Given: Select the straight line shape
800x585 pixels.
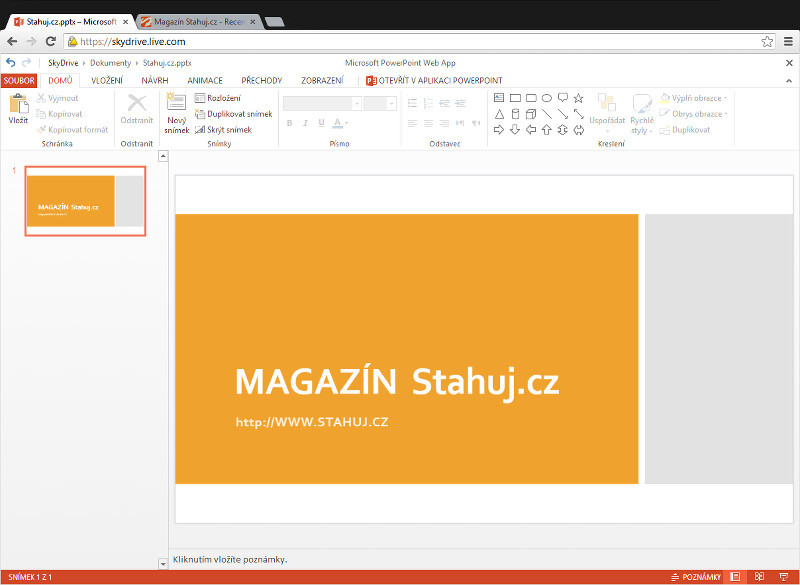Looking at the screenshot, I should pos(547,114).
